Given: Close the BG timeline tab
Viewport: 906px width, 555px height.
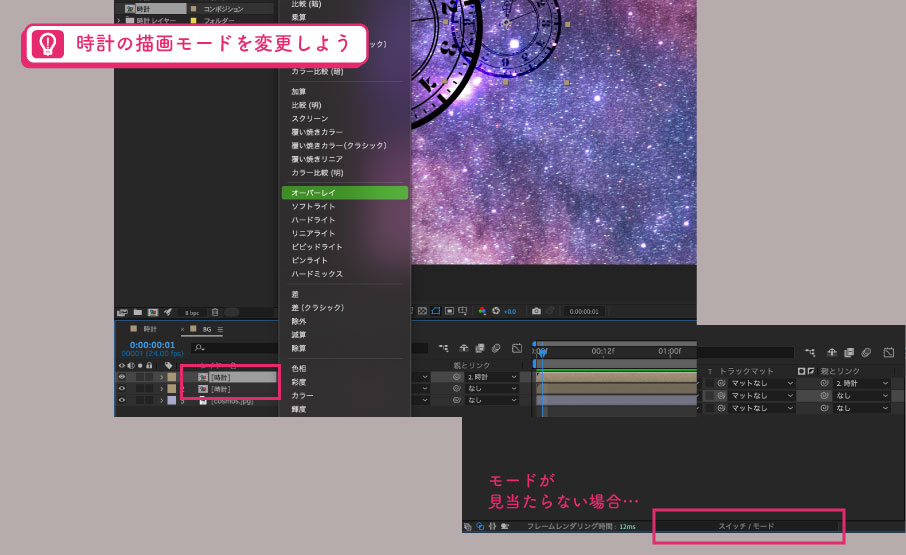Looking at the screenshot, I should [183, 330].
